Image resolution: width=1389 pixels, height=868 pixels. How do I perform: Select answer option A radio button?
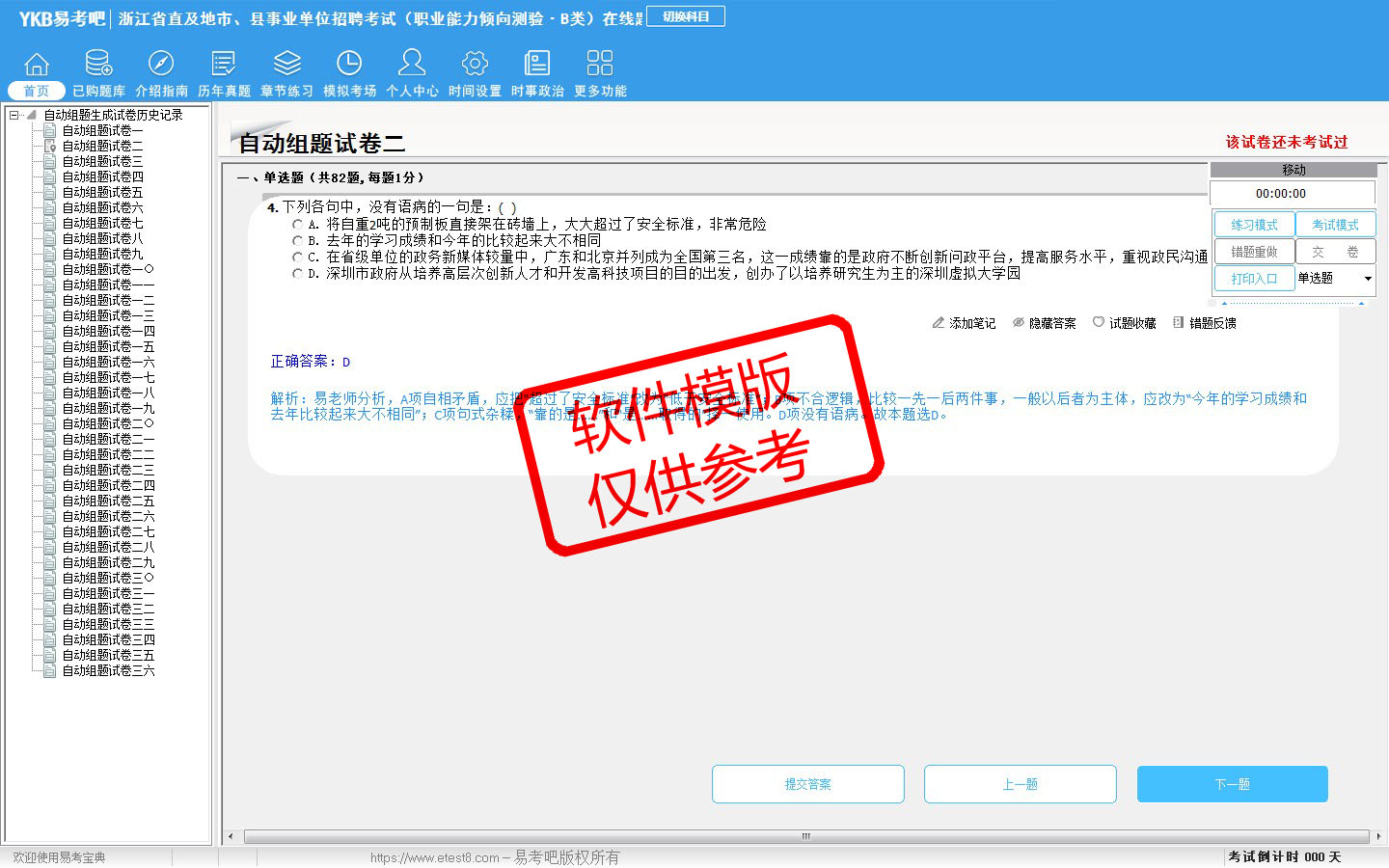pos(298,225)
